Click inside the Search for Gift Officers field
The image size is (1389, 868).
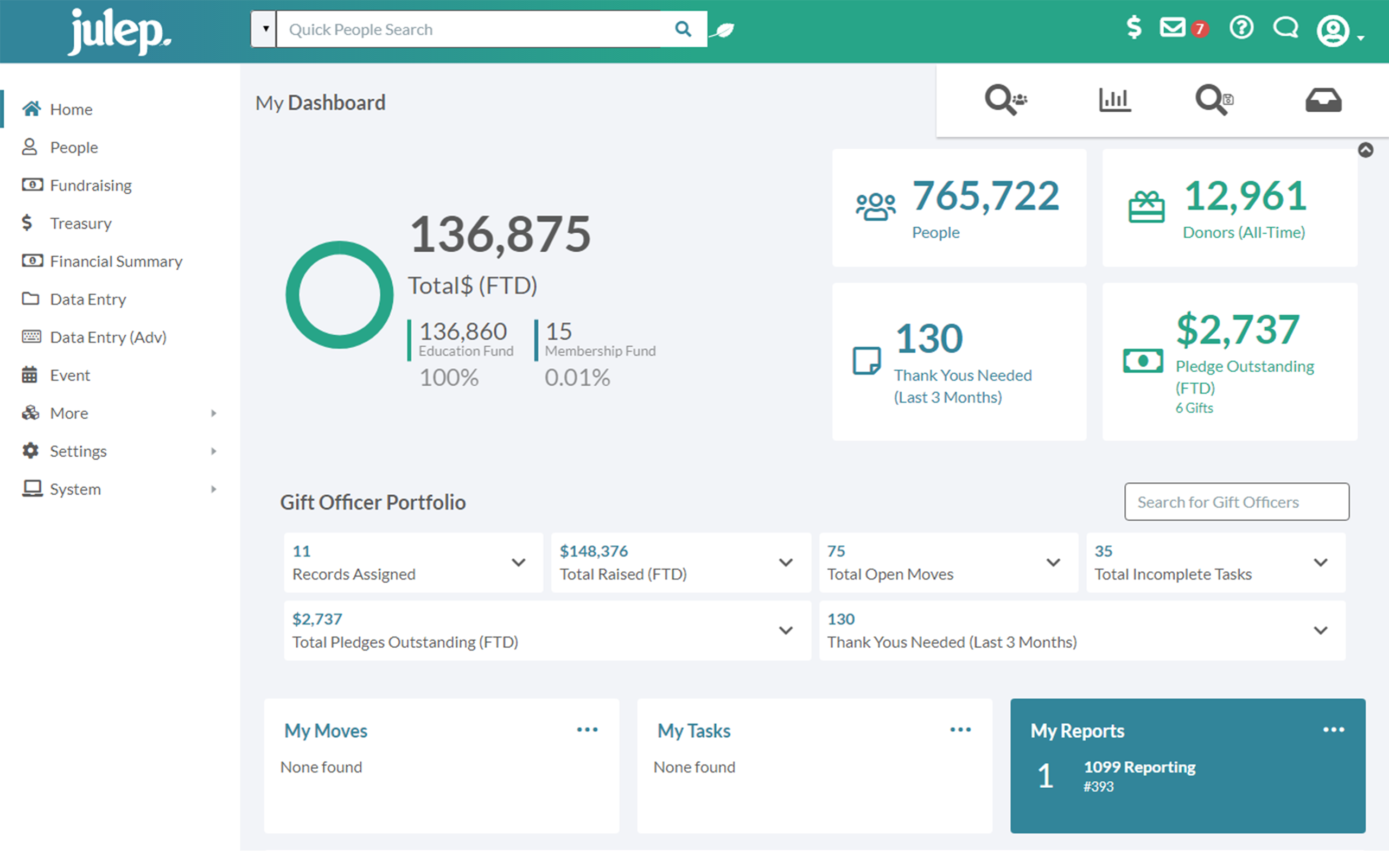(1236, 502)
